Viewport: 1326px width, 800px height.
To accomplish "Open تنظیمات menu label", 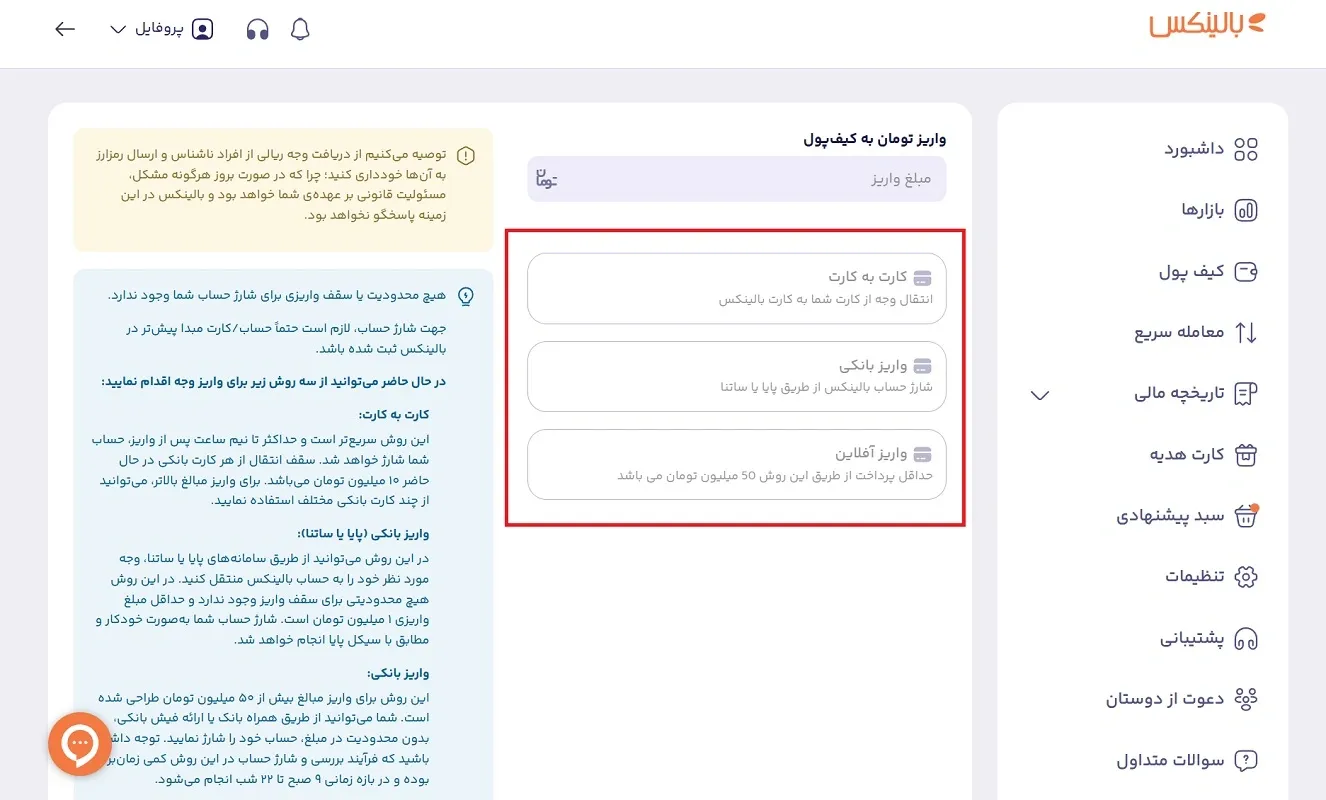I will coord(1195,577).
